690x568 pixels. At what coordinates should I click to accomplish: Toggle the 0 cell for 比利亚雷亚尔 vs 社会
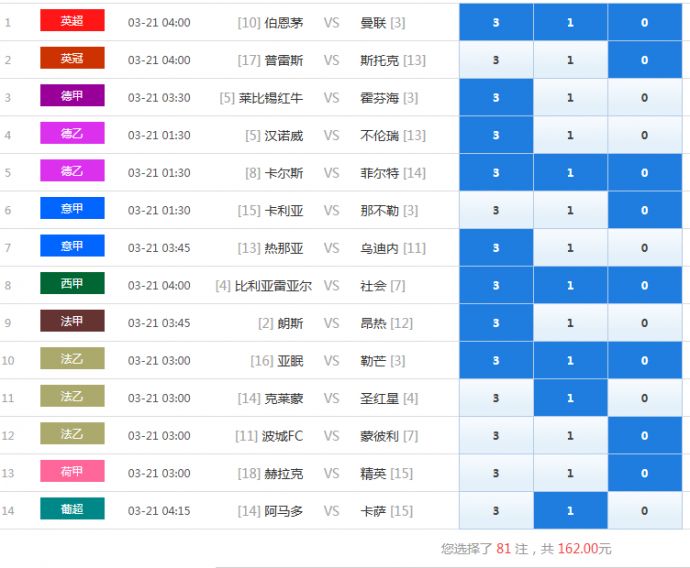[x=644, y=285]
